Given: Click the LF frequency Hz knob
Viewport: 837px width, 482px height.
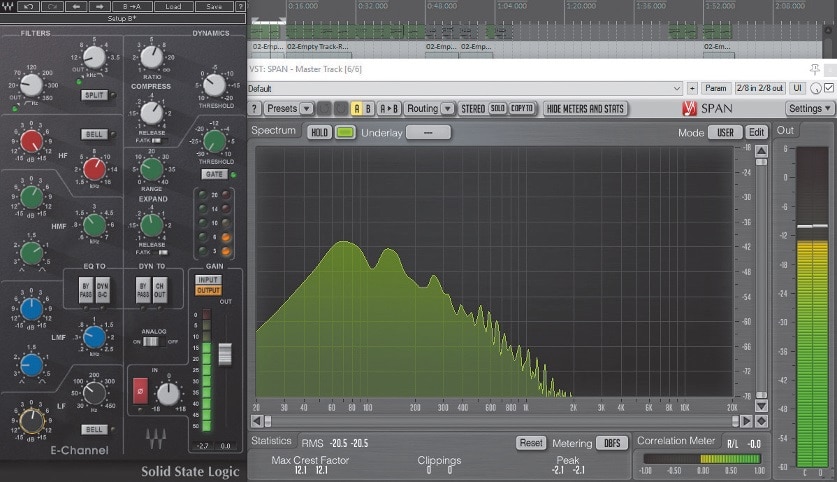Looking at the screenshot, I should pos(94,393).
